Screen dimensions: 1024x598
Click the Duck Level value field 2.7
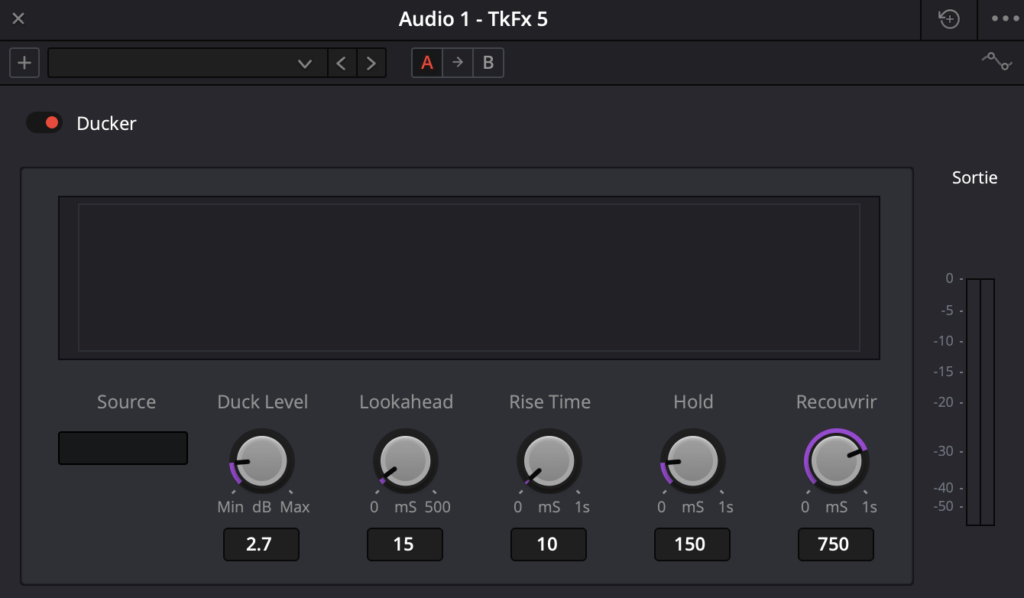pyautogui.click(x=261, y=544)
